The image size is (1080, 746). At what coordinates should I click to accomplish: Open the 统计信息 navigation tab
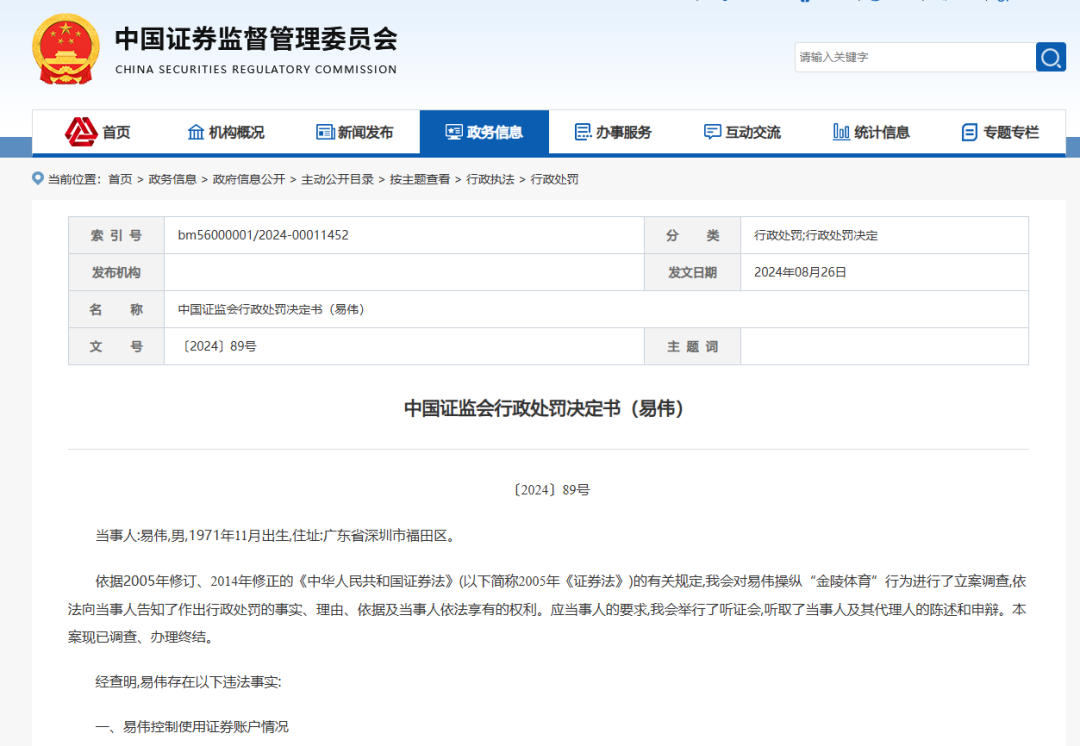871,132
